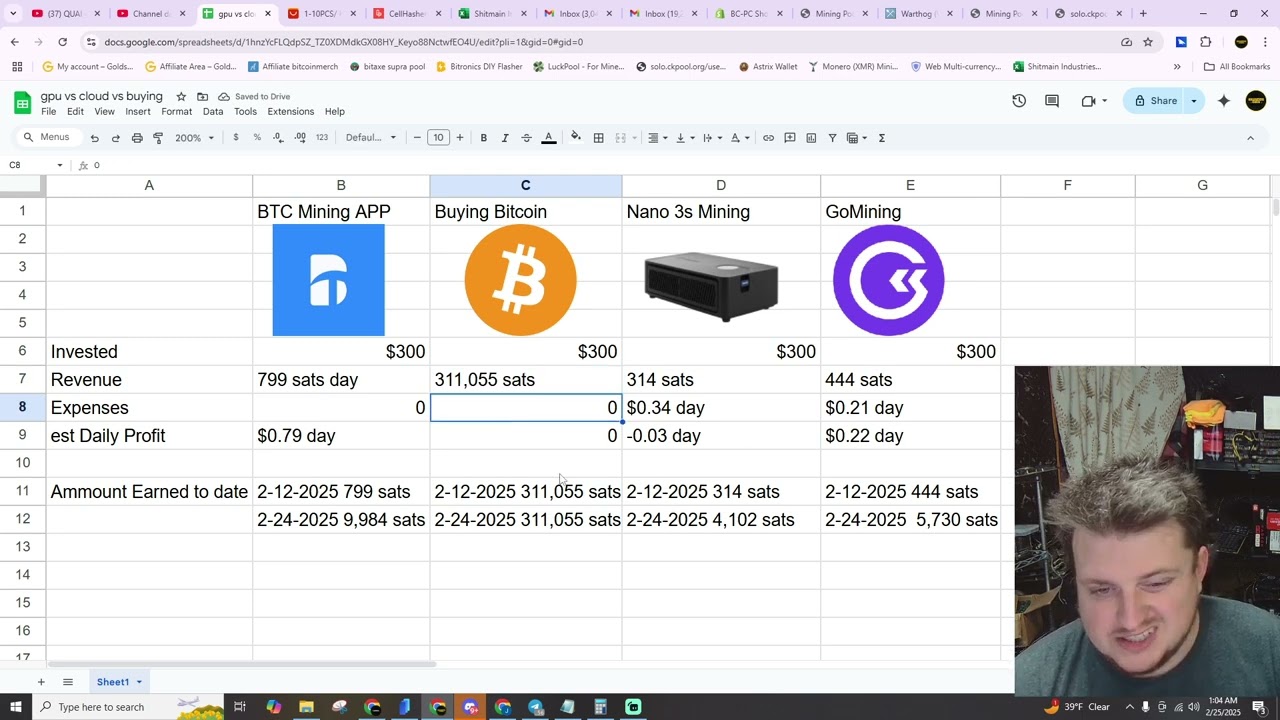
Task: Open text rotation dropdown
Action: [738, 138]
